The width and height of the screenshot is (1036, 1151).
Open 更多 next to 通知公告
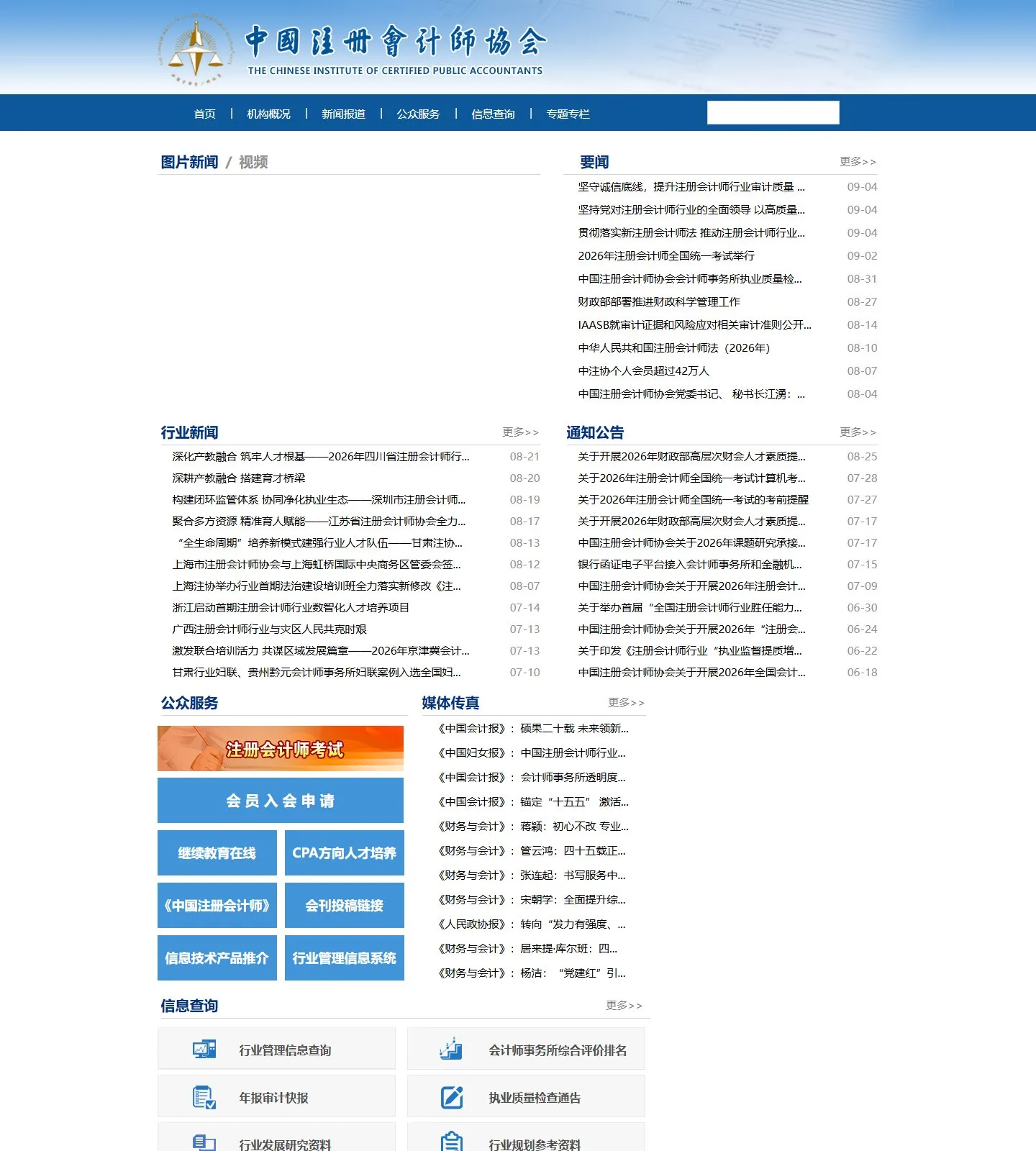tap(858, 432)
